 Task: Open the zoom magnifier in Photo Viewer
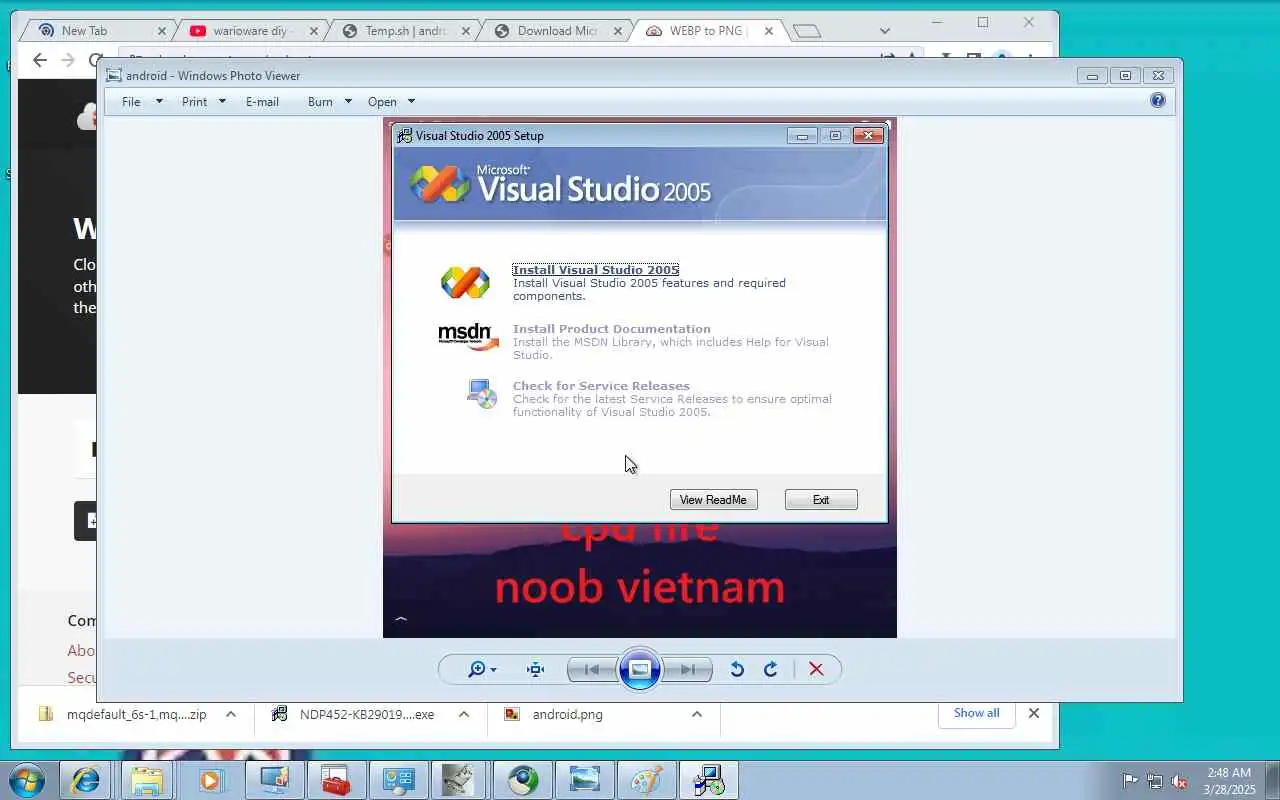[482, 669]
